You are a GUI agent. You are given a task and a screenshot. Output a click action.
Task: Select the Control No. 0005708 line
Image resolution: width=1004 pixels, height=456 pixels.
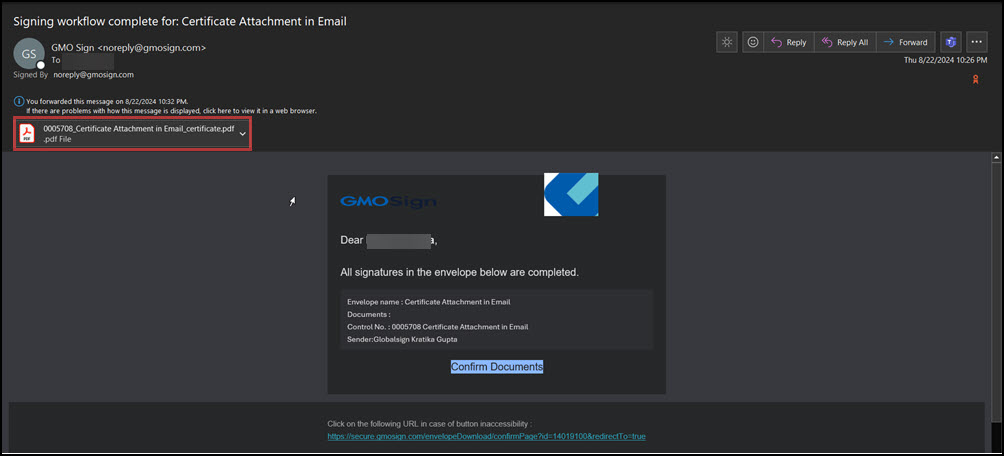click(x=437, y=327)
